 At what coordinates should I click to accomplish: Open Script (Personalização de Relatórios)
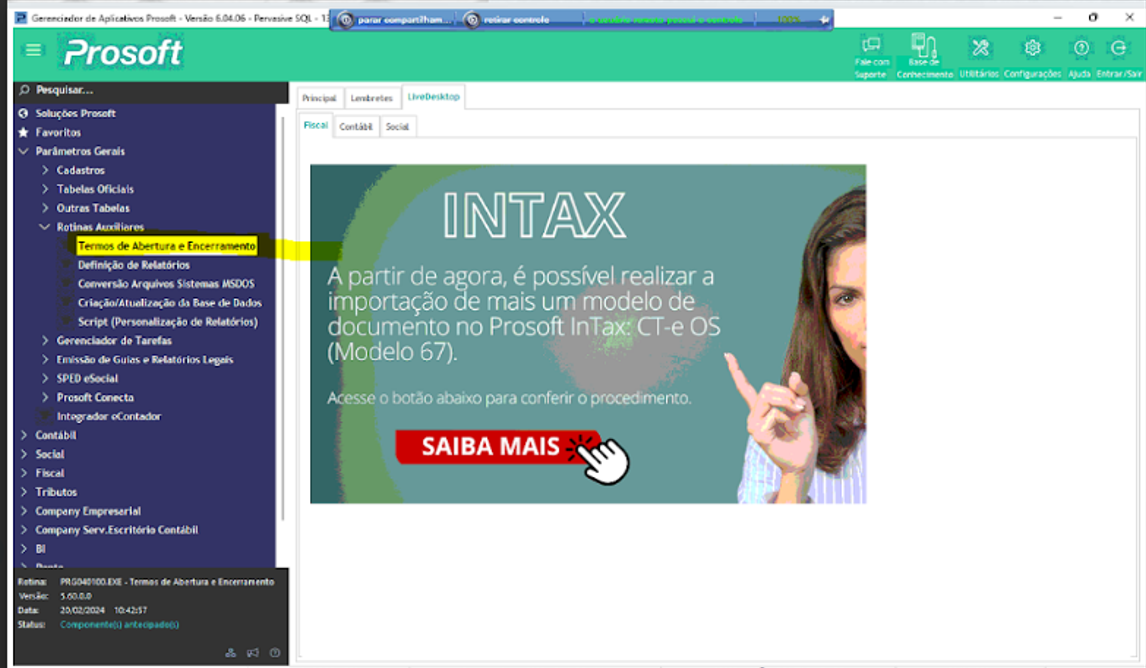[x=167, y=322]
